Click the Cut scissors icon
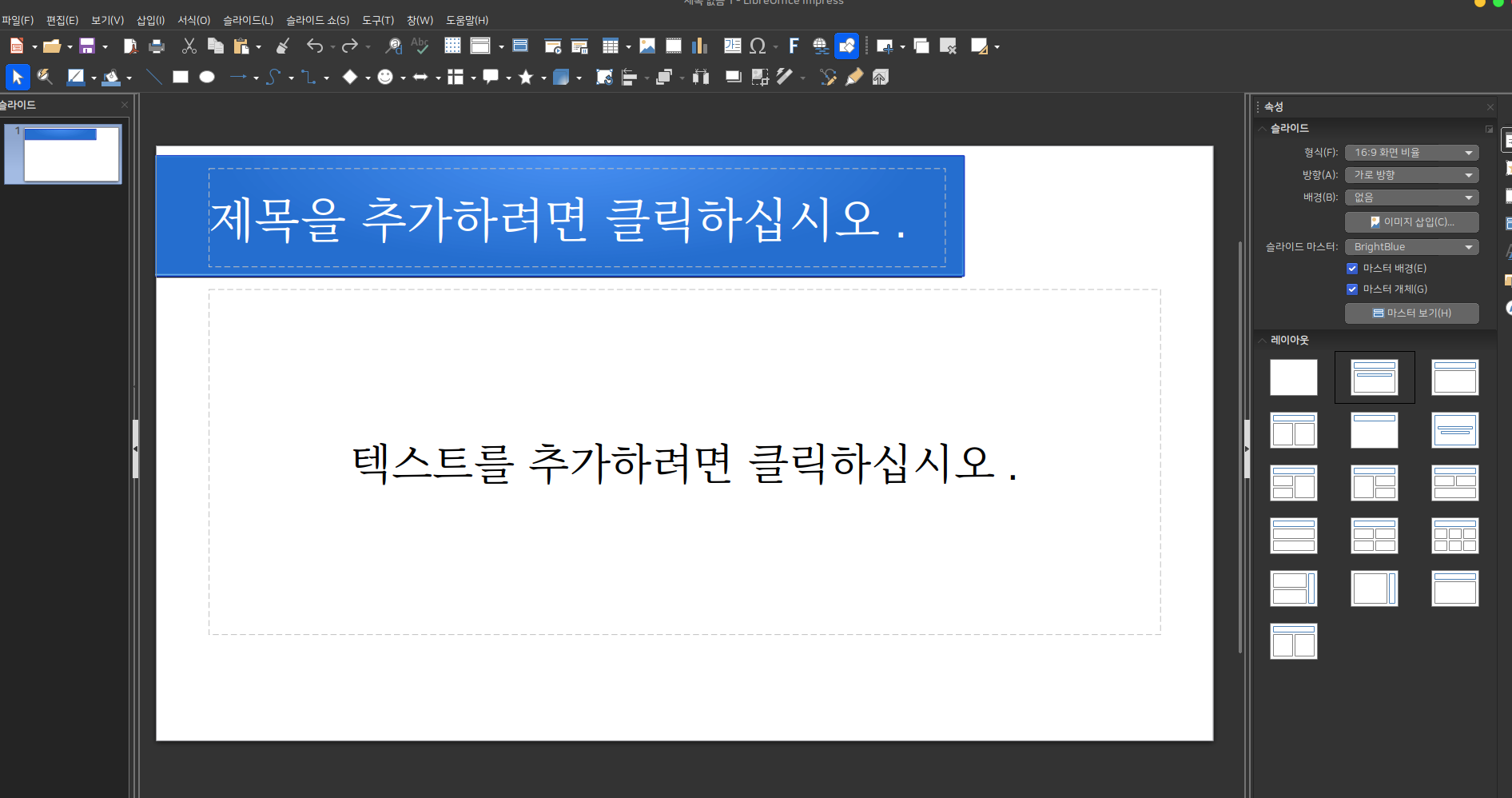1512x798 pixels. pos(189,46)
